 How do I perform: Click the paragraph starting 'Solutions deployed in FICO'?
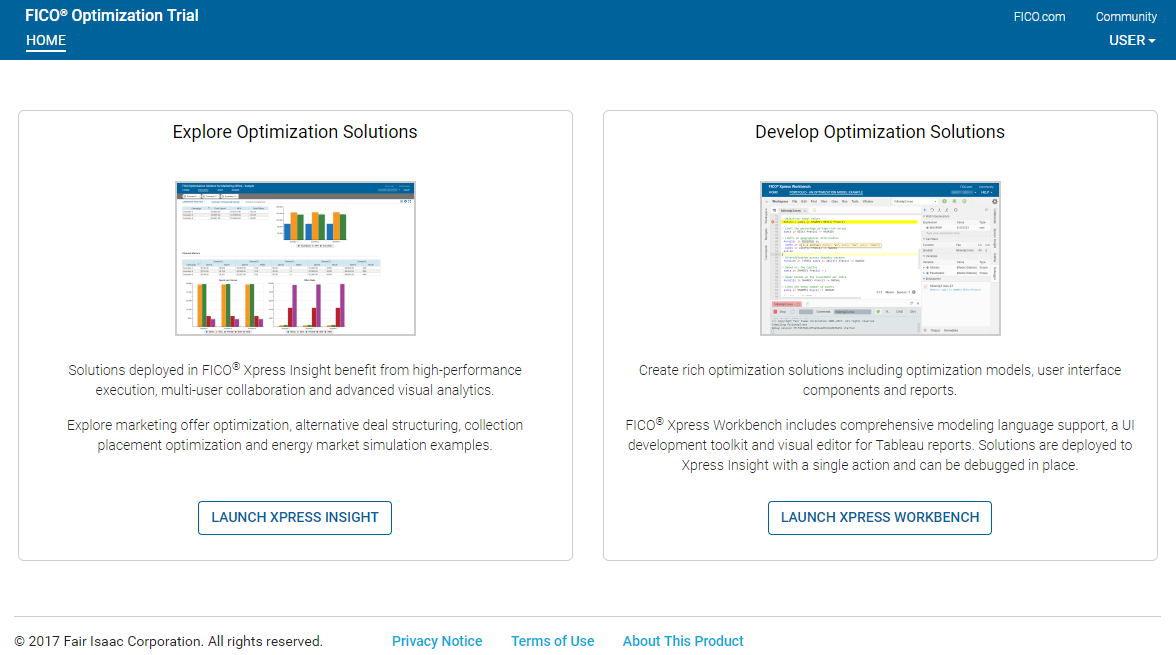coord(295,380)
